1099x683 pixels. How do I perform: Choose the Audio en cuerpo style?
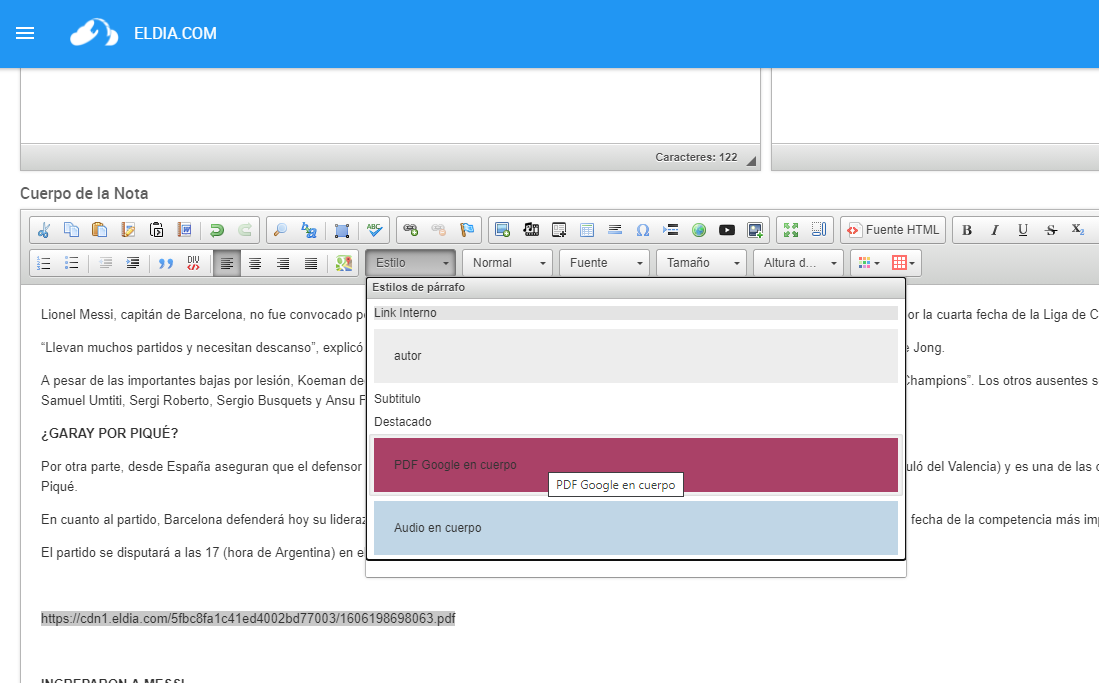(635, 528)
